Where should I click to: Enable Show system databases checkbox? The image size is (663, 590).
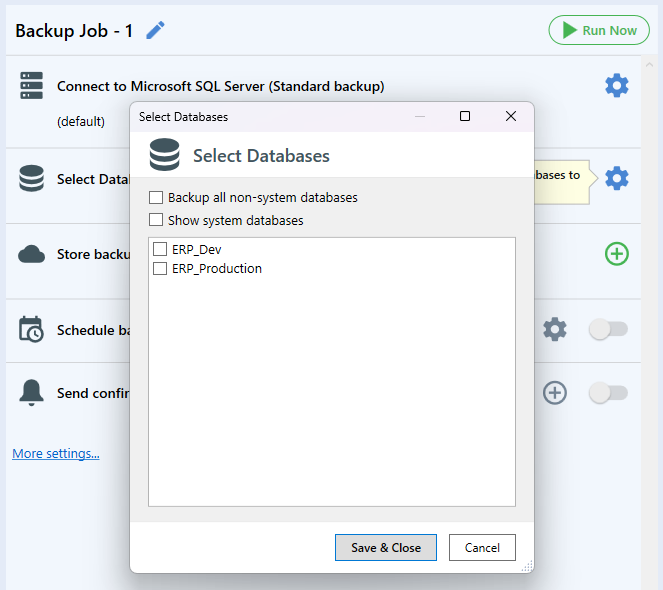pos(156,220)
